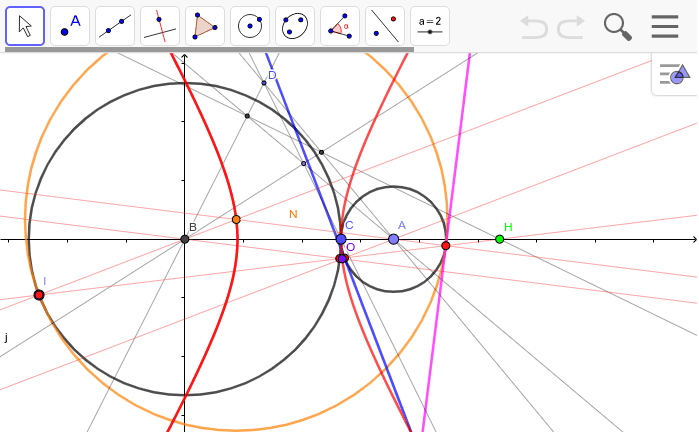The width and height of the screenshot is (699, 434).
Task: Activate the Circle with Center tool
Action: (250, 26)
